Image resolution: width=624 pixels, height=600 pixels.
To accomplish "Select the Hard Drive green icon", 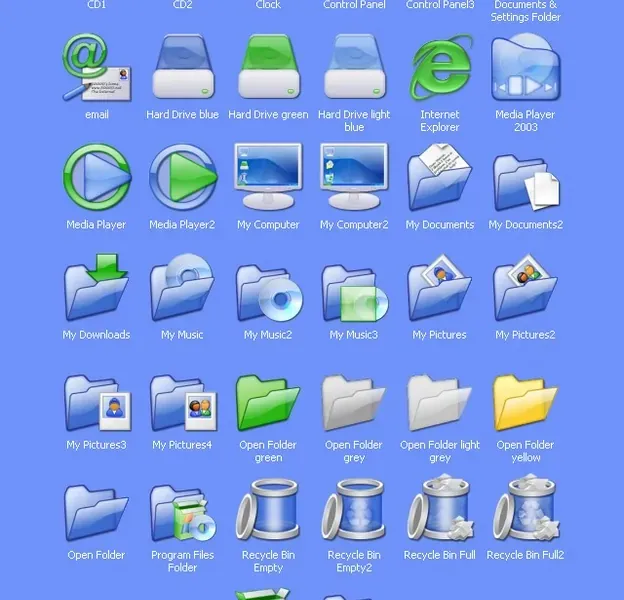I will (x=269, y=67).
